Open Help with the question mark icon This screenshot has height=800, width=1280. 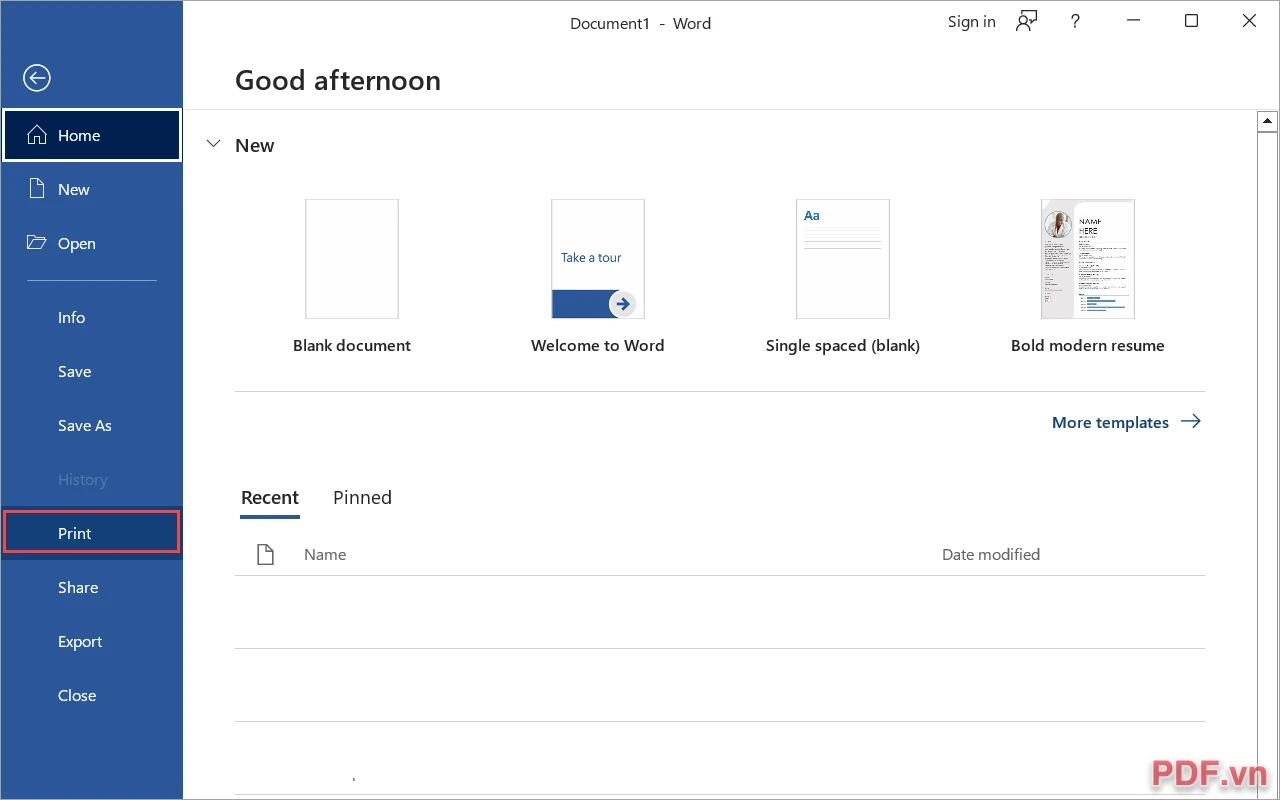[1075, 21]
